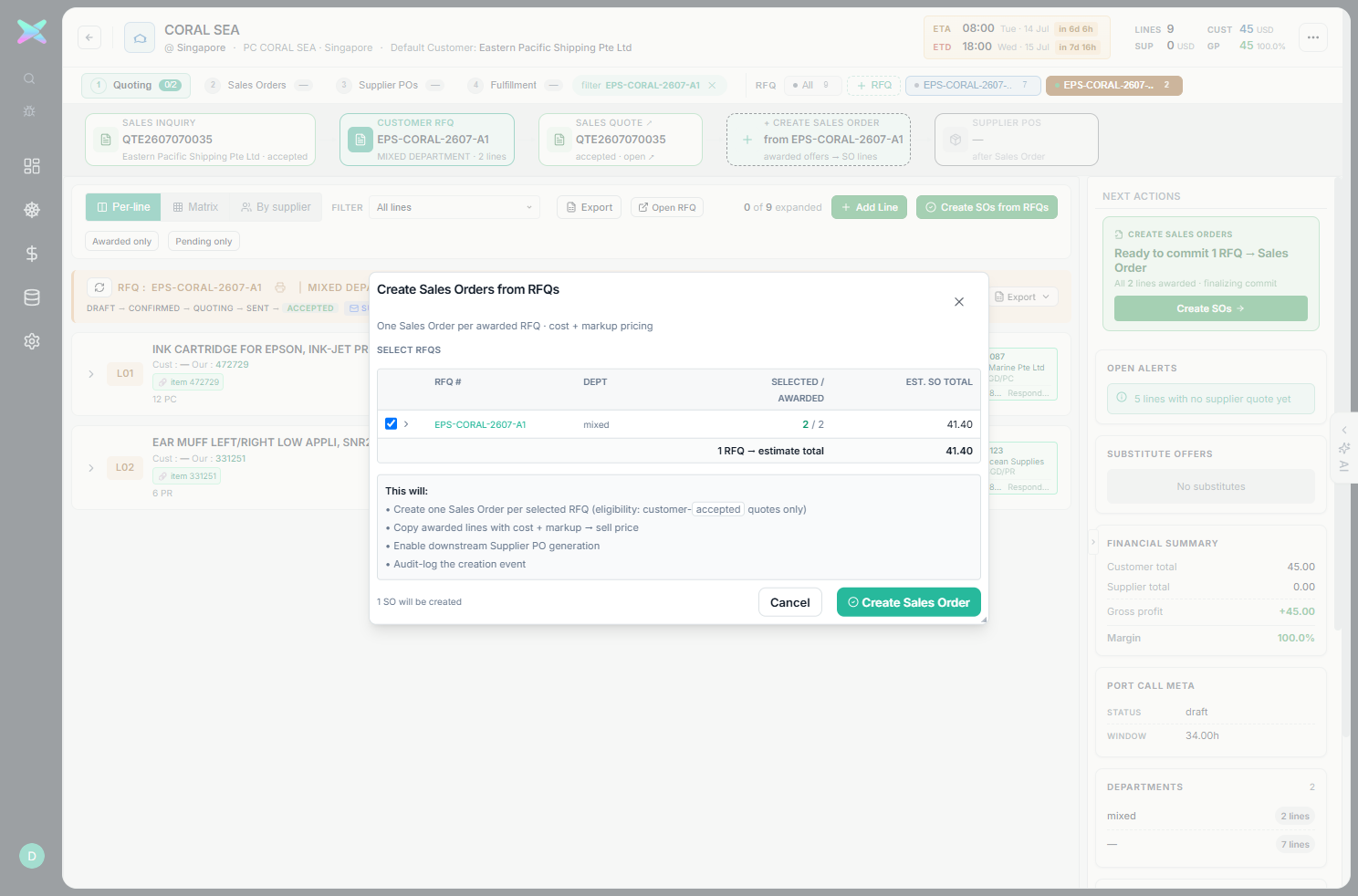Click the Customer RFQ document icon

coord(360,140)
